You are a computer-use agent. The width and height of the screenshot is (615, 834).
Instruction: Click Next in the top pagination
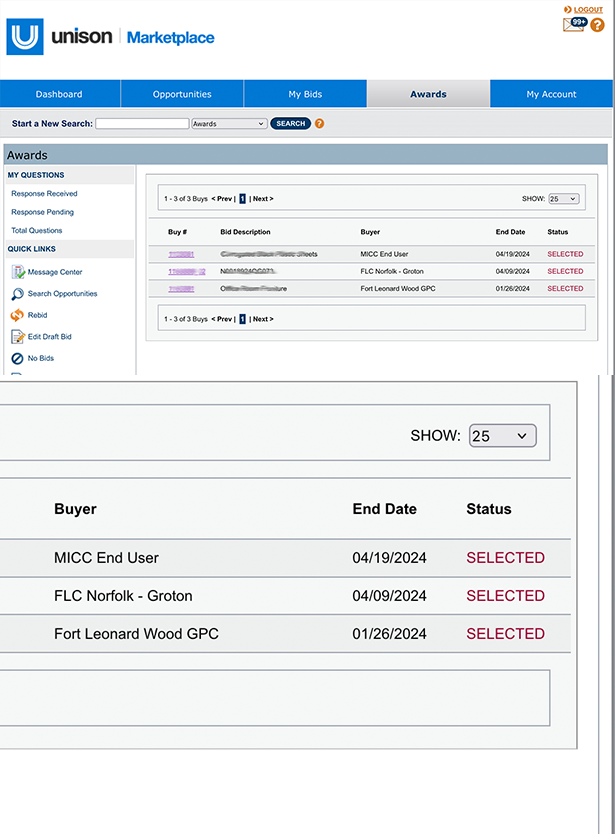point(262,198)
